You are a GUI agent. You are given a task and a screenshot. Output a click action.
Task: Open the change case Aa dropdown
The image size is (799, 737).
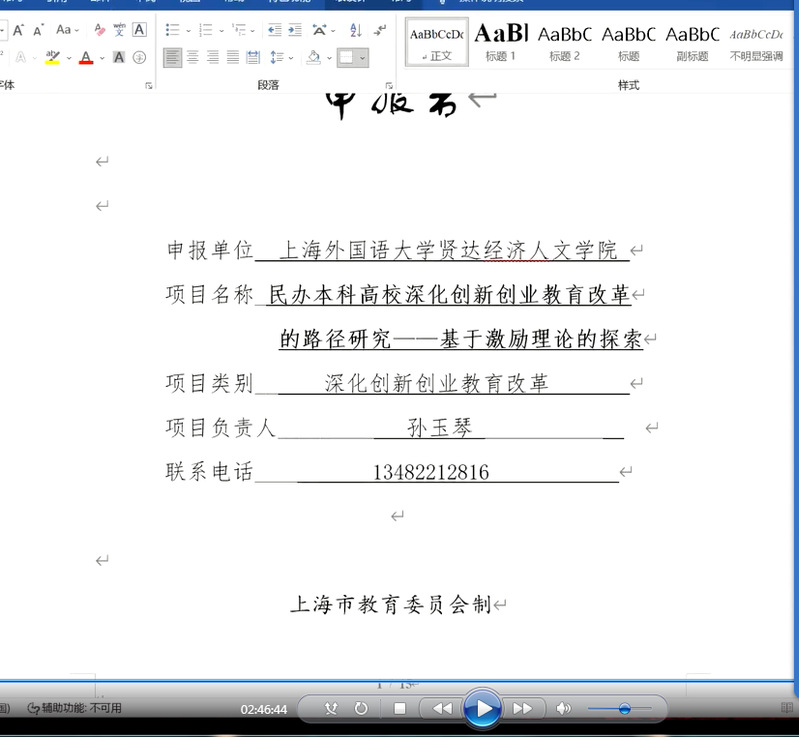tap(77, 30)
